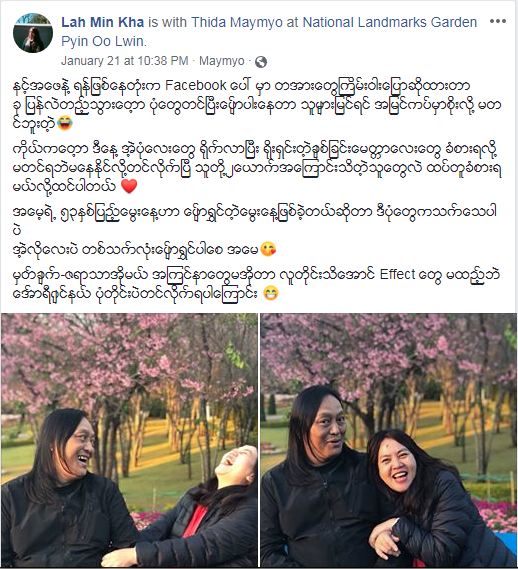The image size is (518, 569).
Task: Click the red heart emoji
Action: [129, 186]
